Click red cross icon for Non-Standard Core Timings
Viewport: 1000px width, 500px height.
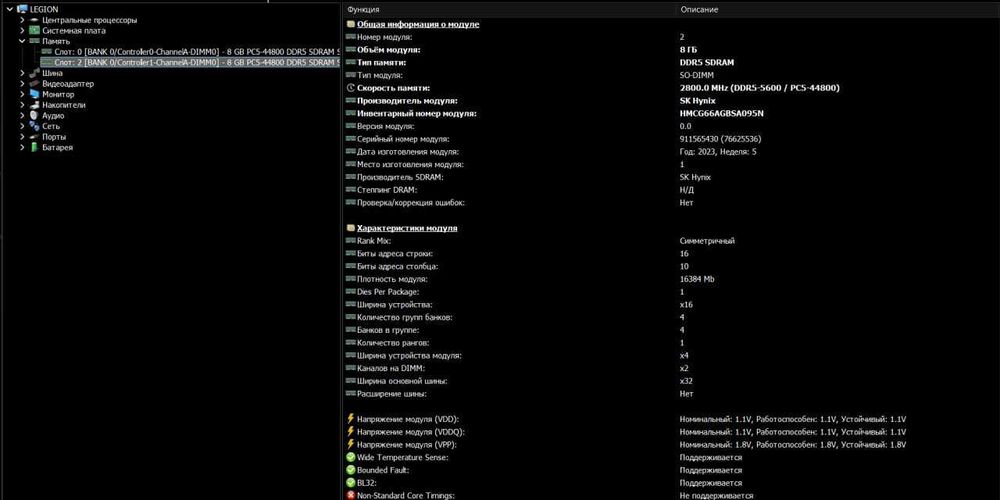[x=350, y=496]
